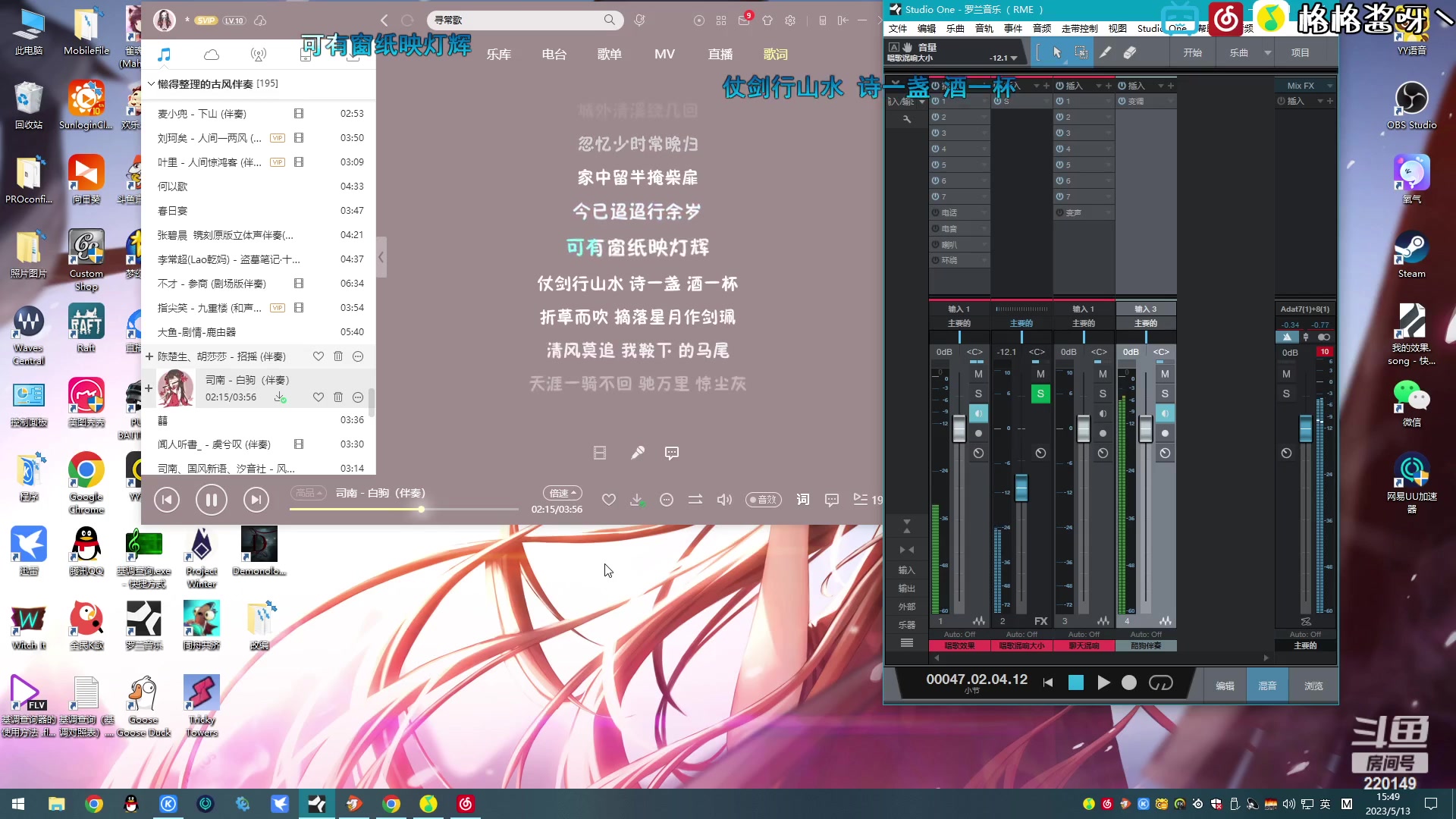Select the Range tool in Studio One
1456x819 pixels.
(1081, 53)
